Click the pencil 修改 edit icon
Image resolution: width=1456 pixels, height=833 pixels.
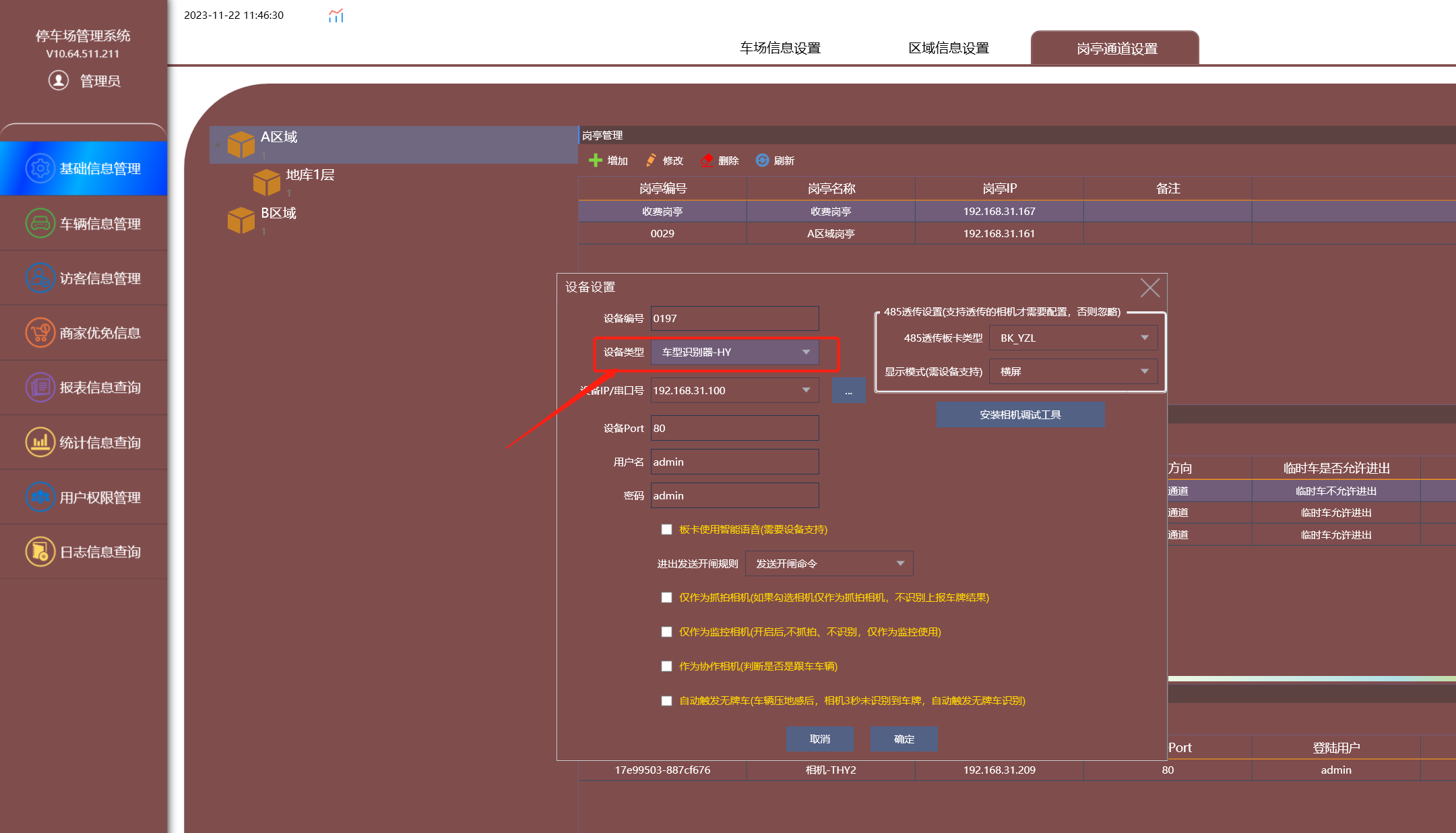651,160
